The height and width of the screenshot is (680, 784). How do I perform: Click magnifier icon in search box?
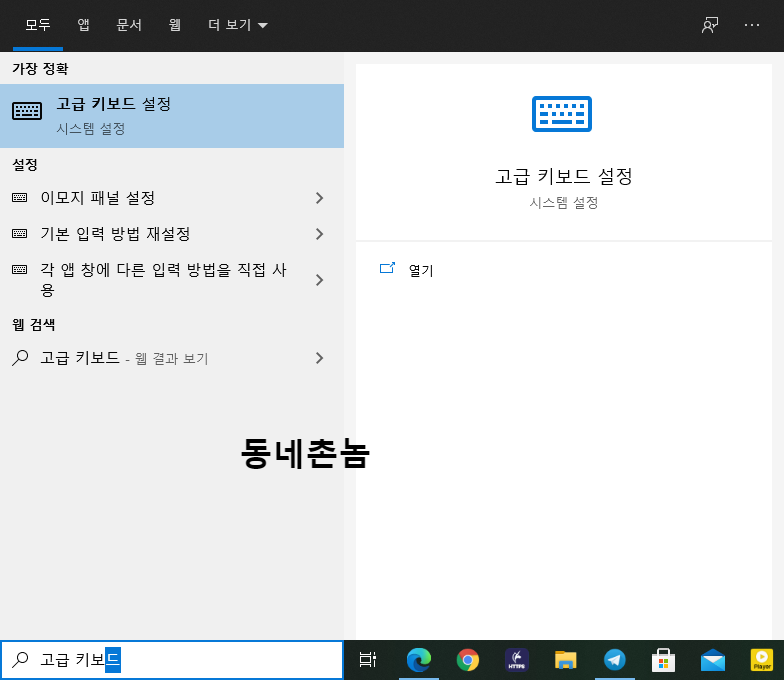tap(20, 660)
